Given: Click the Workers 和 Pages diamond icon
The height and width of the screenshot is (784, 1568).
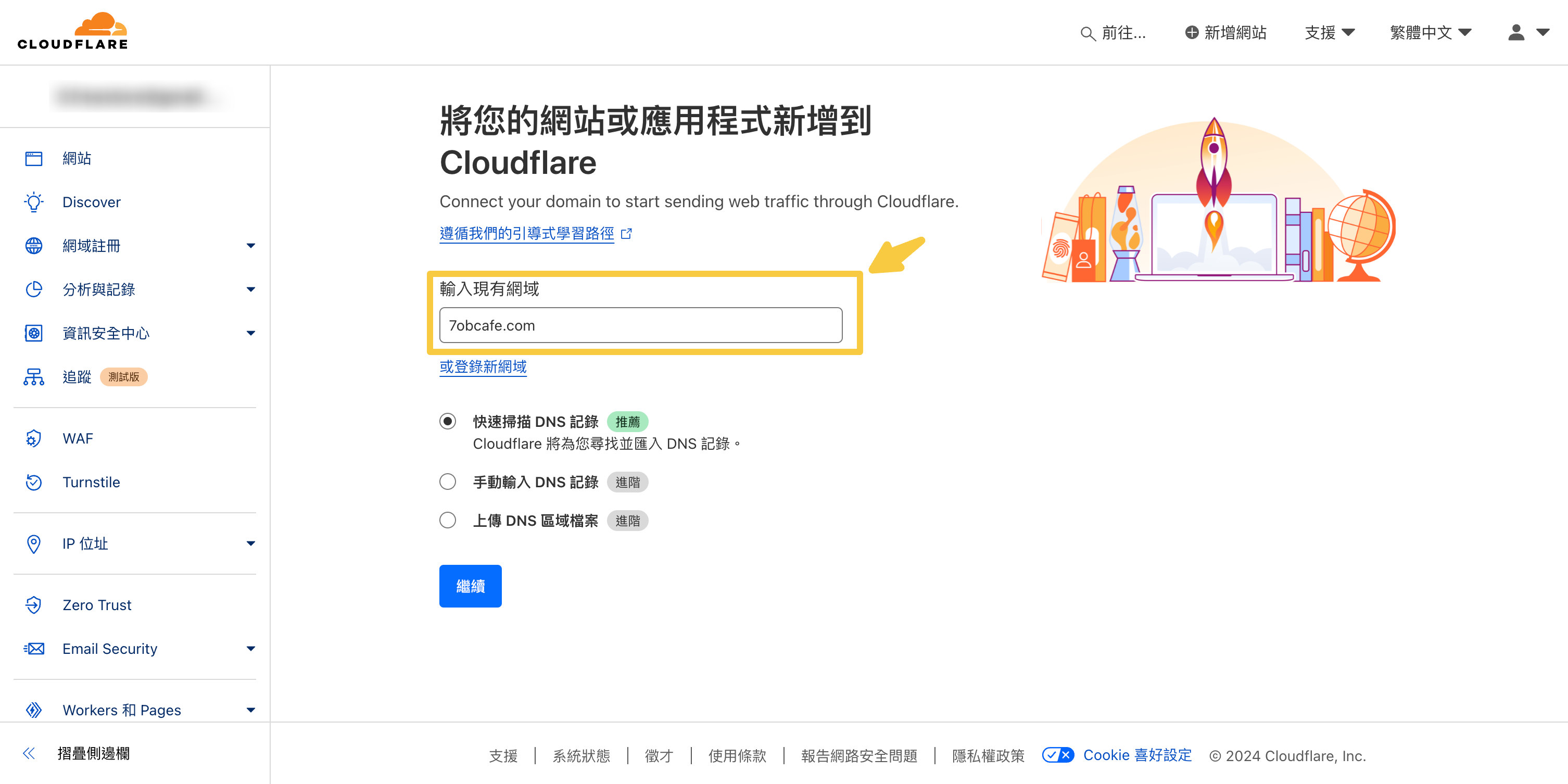Looking at the screenshot, I should coord(33,710).
